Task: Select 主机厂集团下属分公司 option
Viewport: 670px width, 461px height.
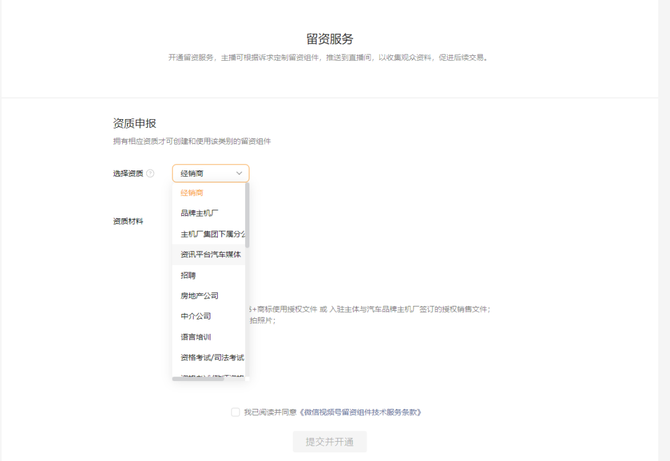Action: [211, 234]
